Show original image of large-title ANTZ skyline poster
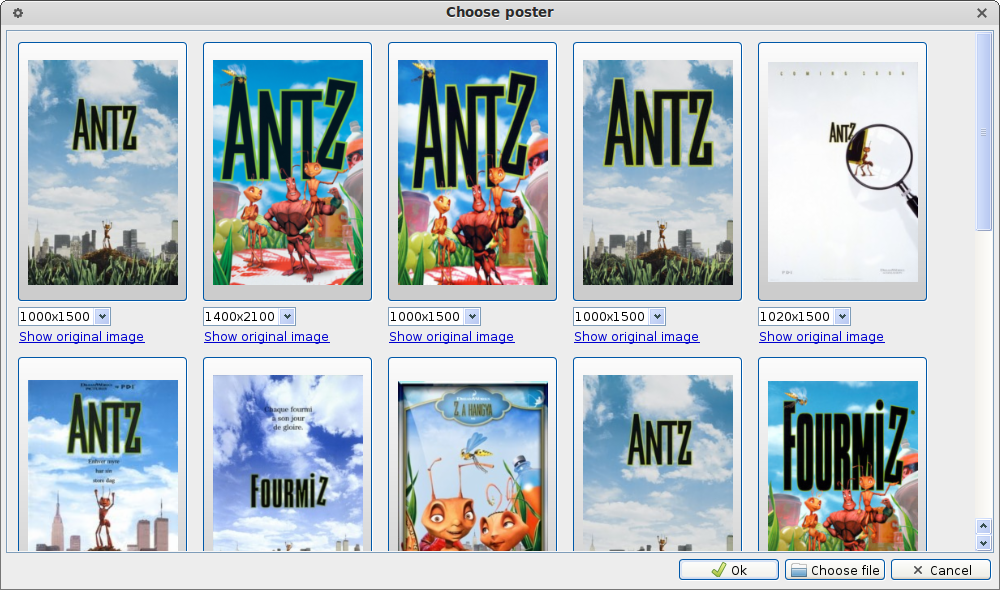The image size is (1000, 590). (636, 337)
